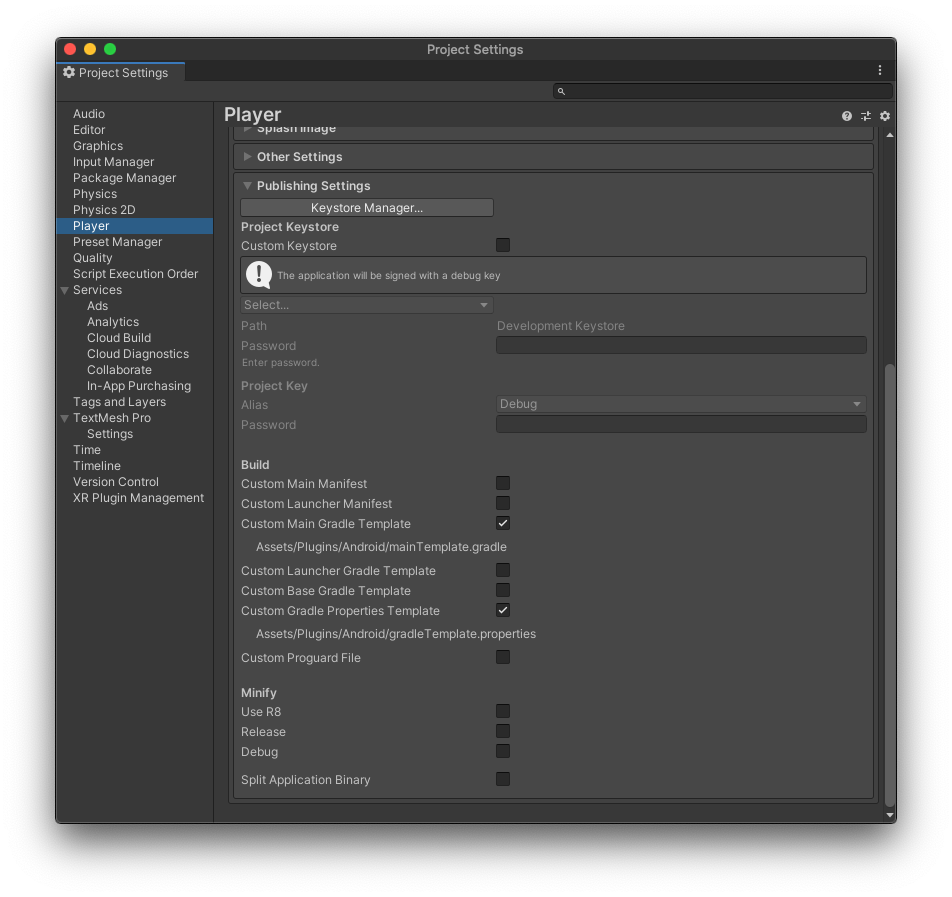
Task: Select Player in the sidebar
Action: (135, 226)
